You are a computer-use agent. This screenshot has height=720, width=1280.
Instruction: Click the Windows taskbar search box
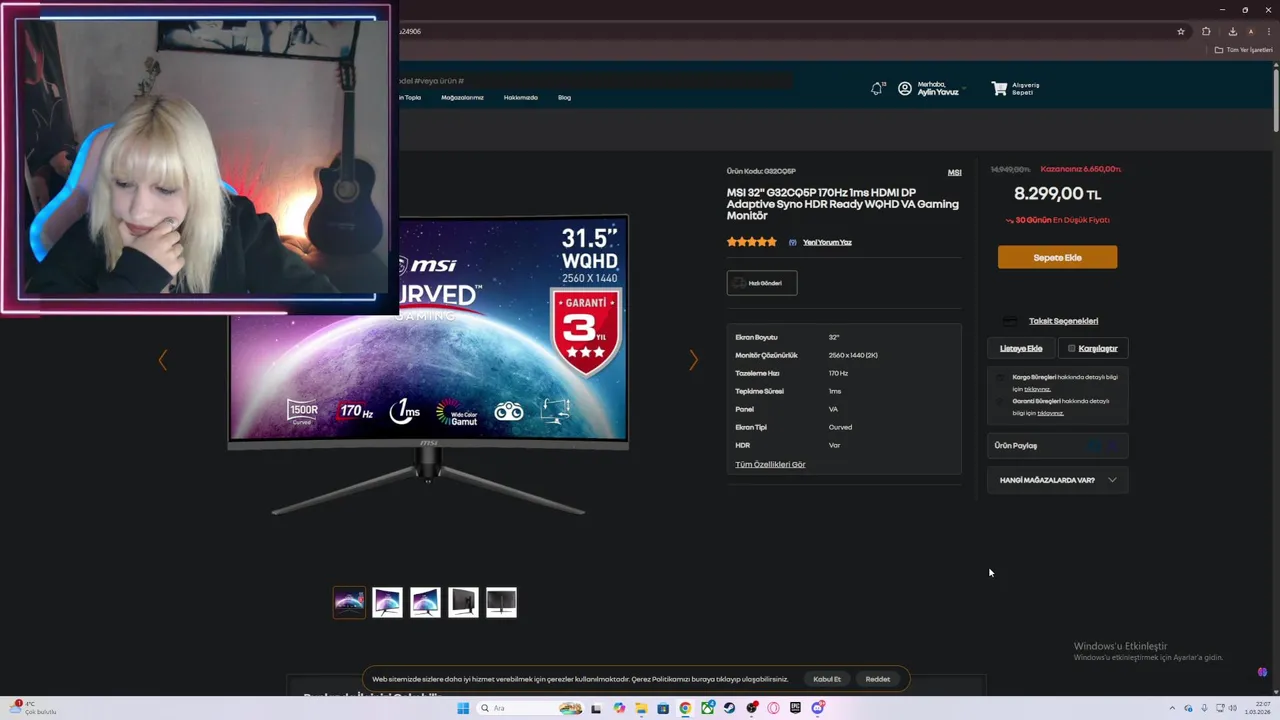pyautogui.click(x=528, y=708)
